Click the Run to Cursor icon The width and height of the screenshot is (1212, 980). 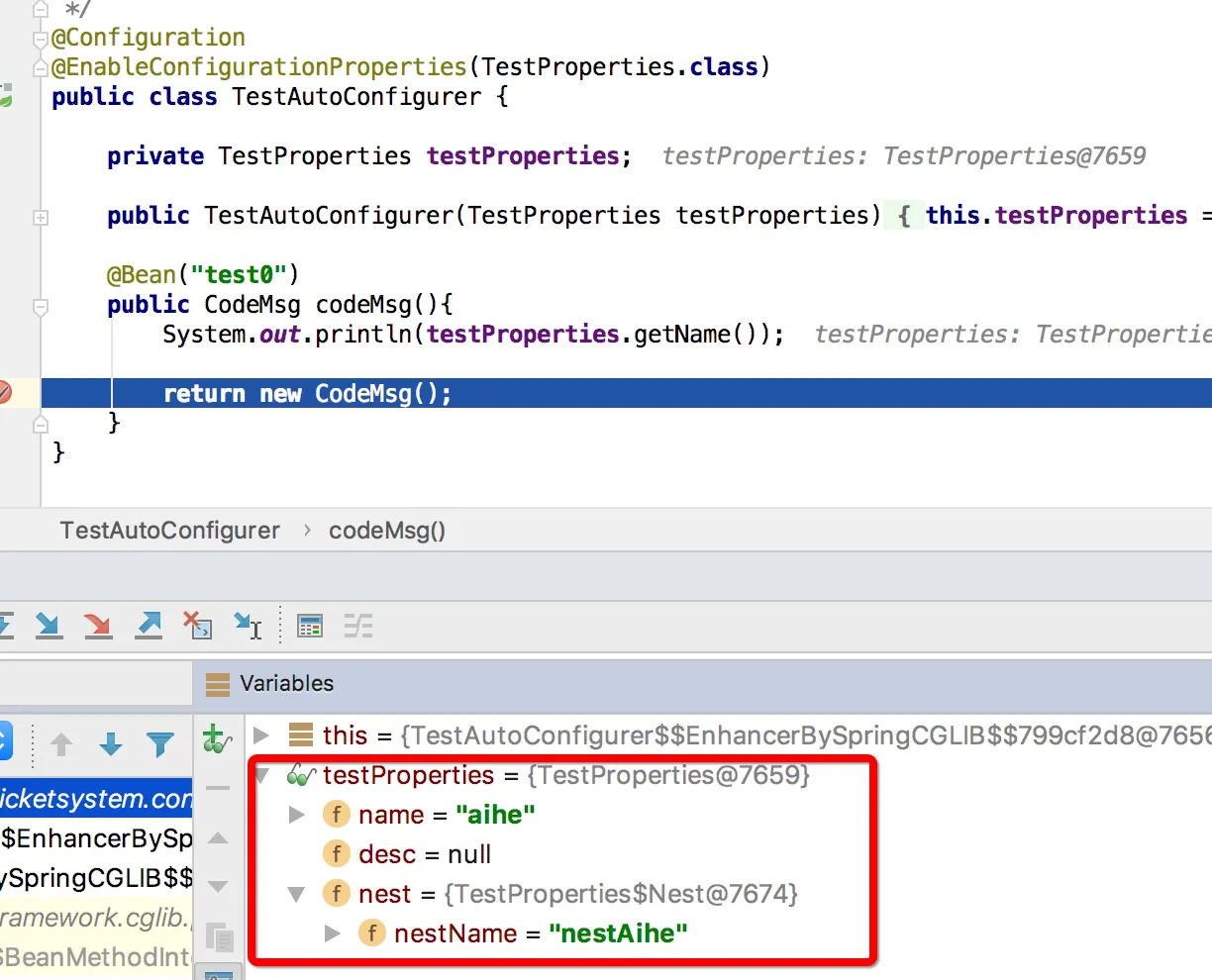pyautogui.click(x=248, y=626)
